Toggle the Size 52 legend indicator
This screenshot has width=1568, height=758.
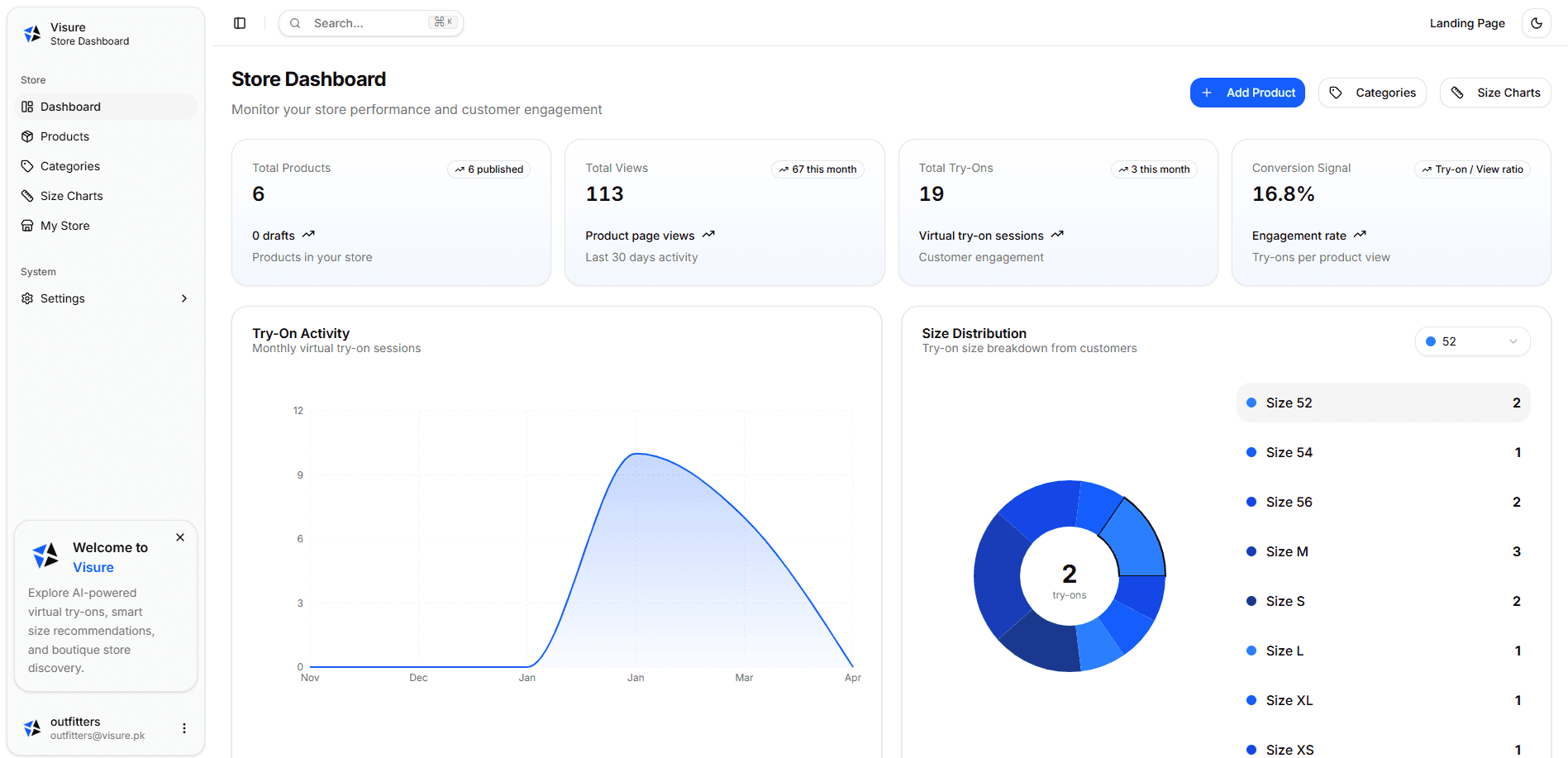pyautogui.click(x=1252, y=403)
